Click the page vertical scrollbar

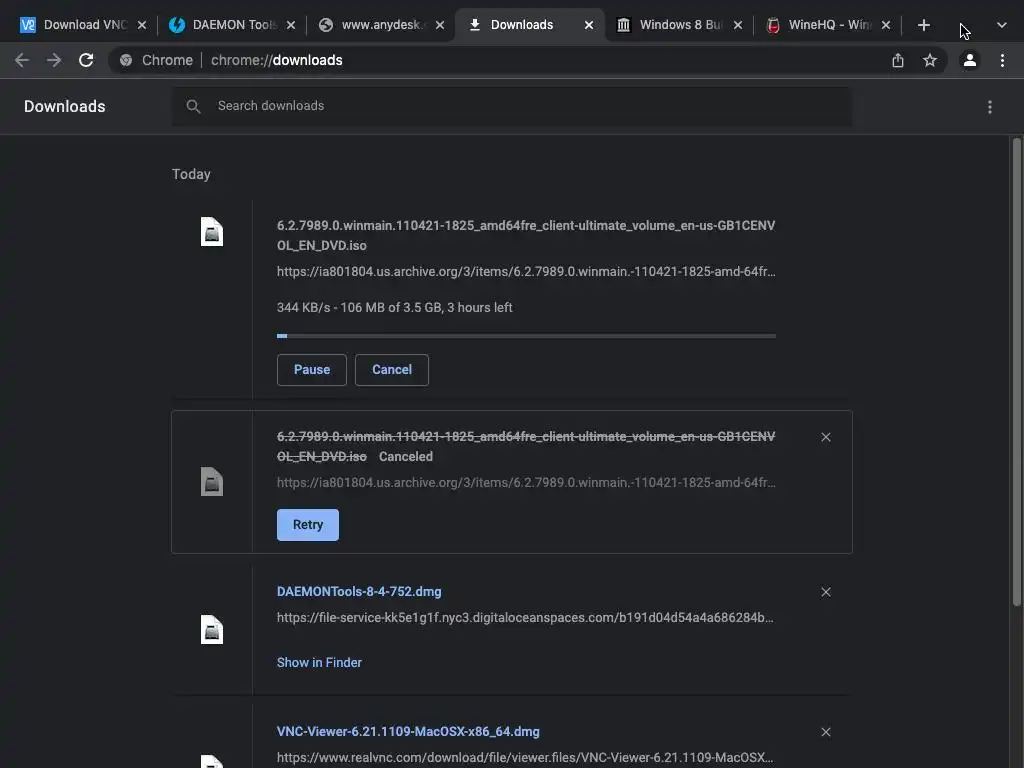click(1017, 372)
